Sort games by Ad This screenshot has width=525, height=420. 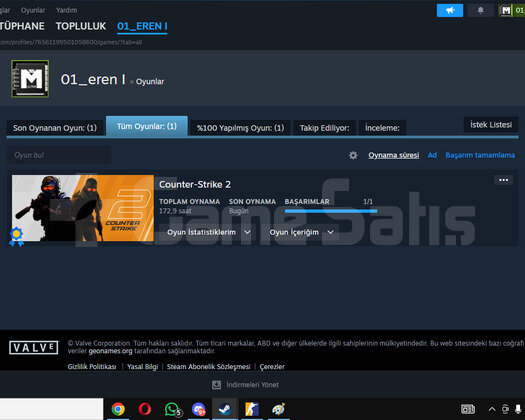[x=432, y=155]
